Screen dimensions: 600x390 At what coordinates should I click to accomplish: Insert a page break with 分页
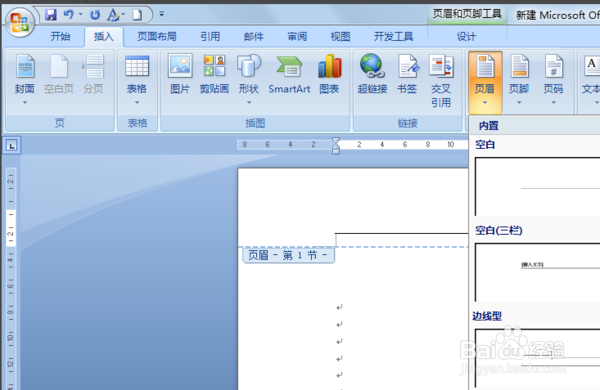(93, 75)
